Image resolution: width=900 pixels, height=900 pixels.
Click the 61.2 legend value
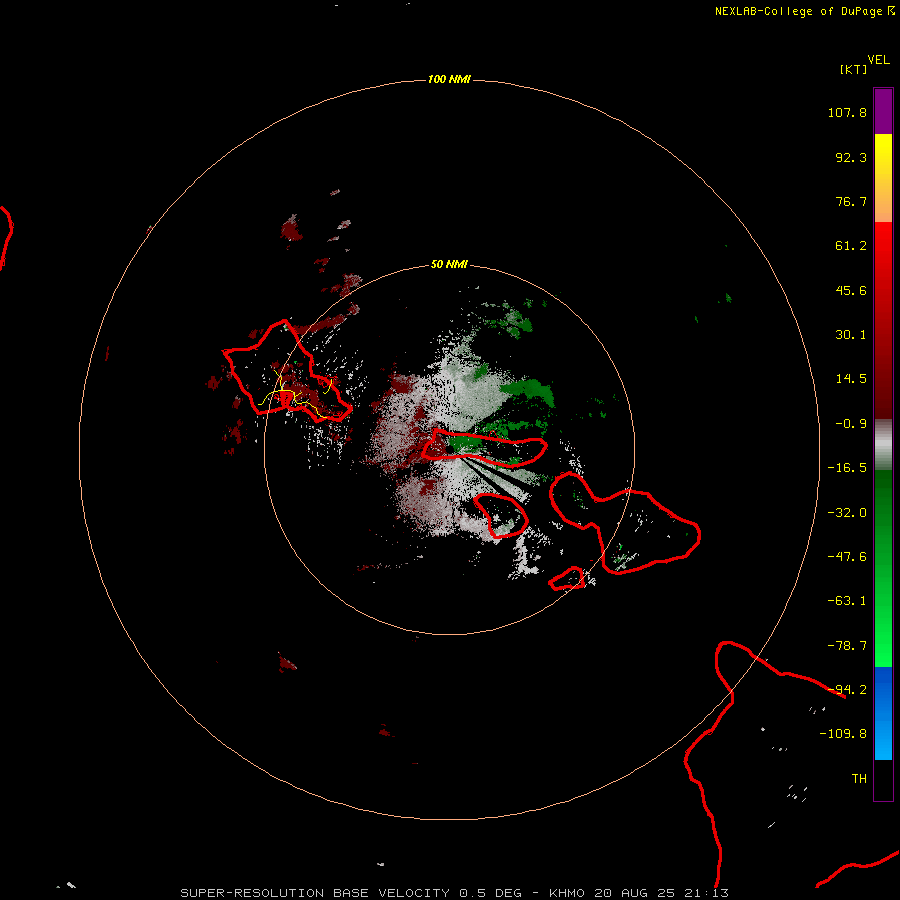click(x=851, y=246)
